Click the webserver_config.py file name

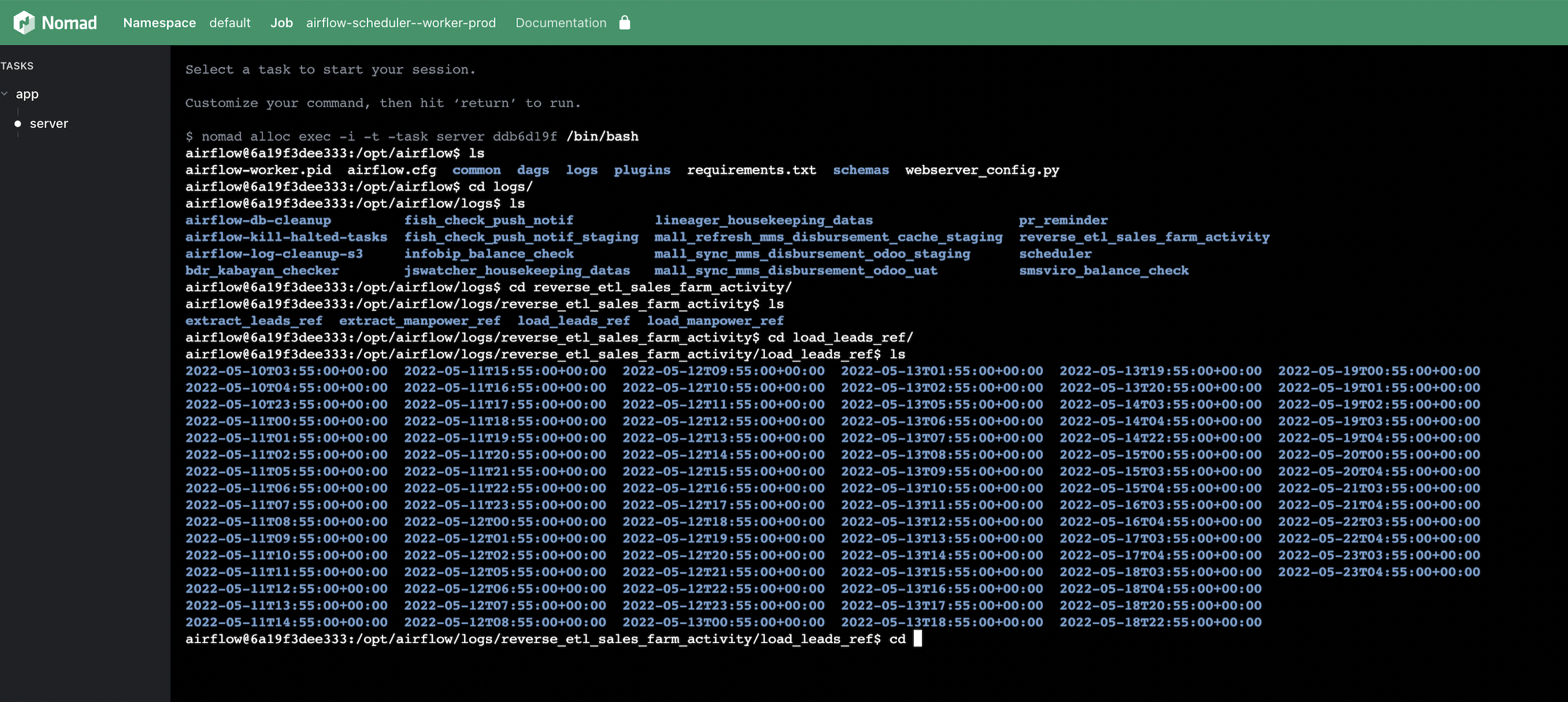(982, 170)
